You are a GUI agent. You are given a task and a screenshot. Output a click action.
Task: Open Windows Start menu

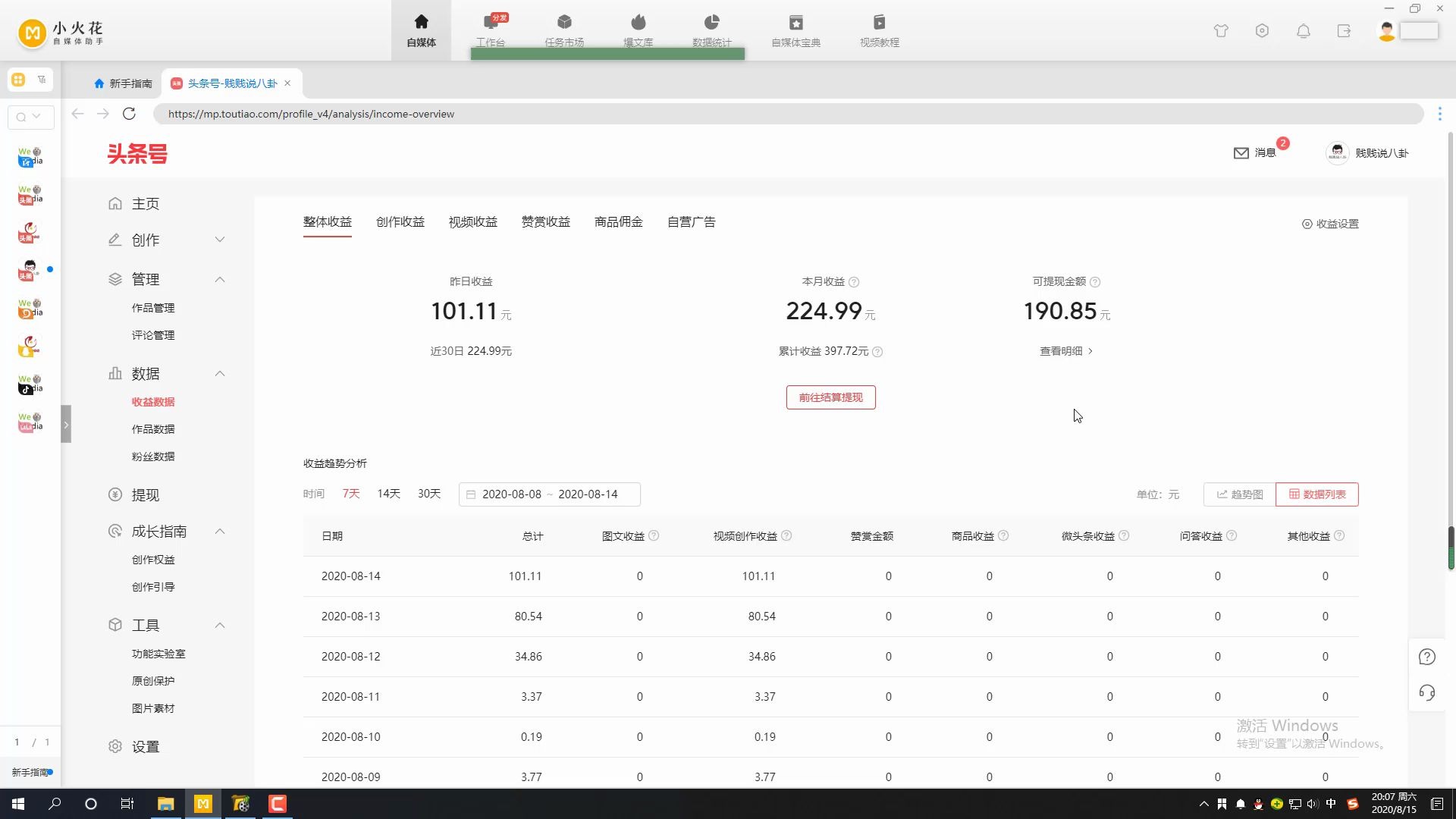point(18,804)
